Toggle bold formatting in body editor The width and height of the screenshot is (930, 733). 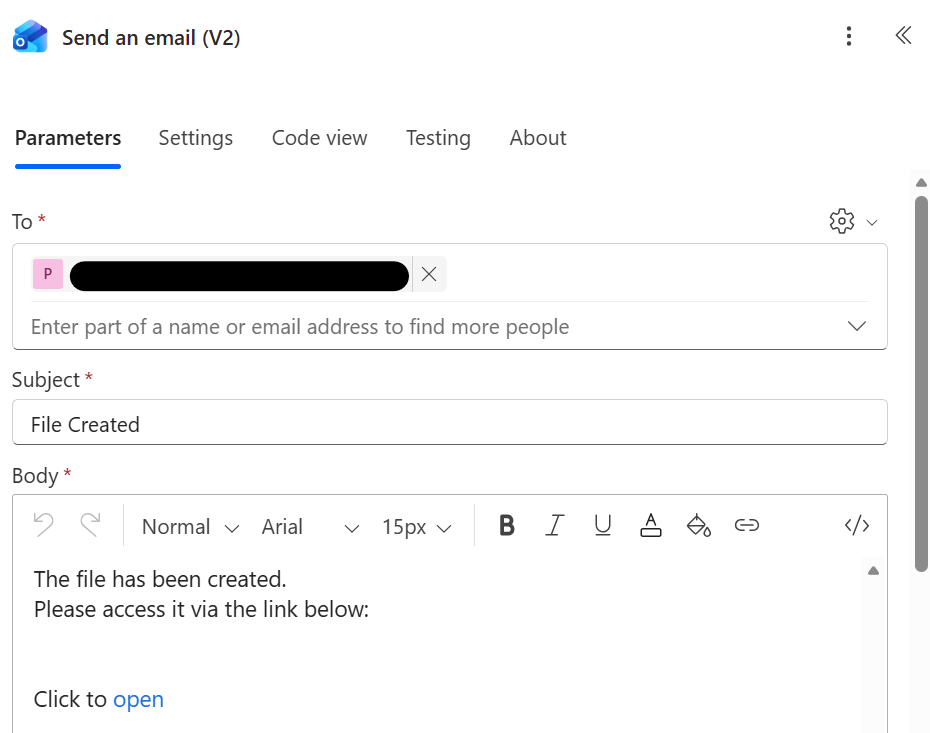[507, 526]
